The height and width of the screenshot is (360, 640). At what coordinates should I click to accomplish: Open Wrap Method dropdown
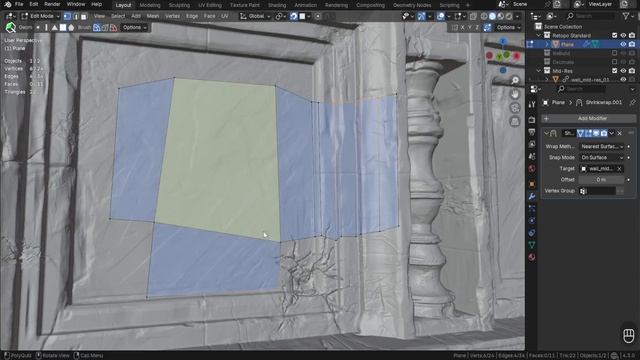click(x=602, y=146)
